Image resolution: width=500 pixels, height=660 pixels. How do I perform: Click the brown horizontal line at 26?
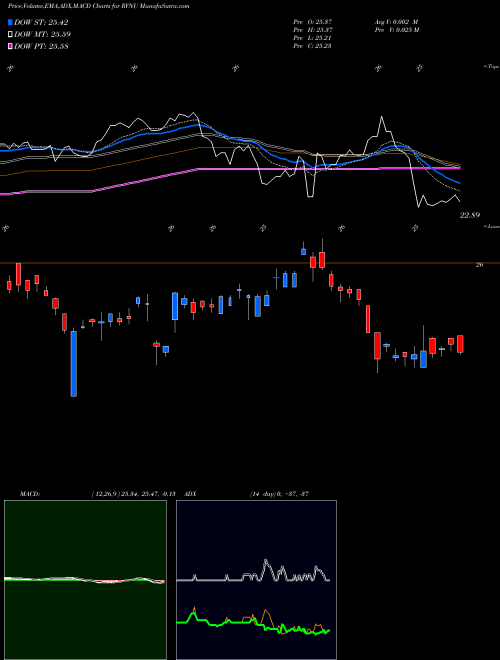pos(250,263)
